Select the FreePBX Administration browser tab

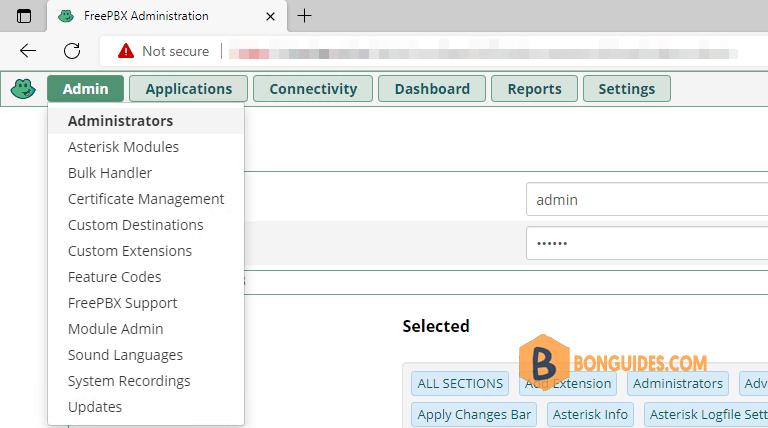167,16
